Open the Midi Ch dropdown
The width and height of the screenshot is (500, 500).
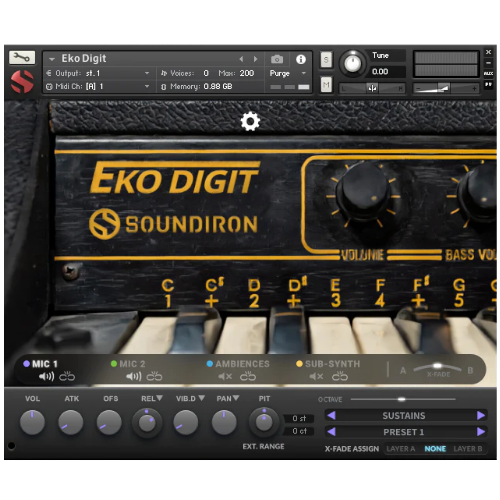(x=147, y=86)
